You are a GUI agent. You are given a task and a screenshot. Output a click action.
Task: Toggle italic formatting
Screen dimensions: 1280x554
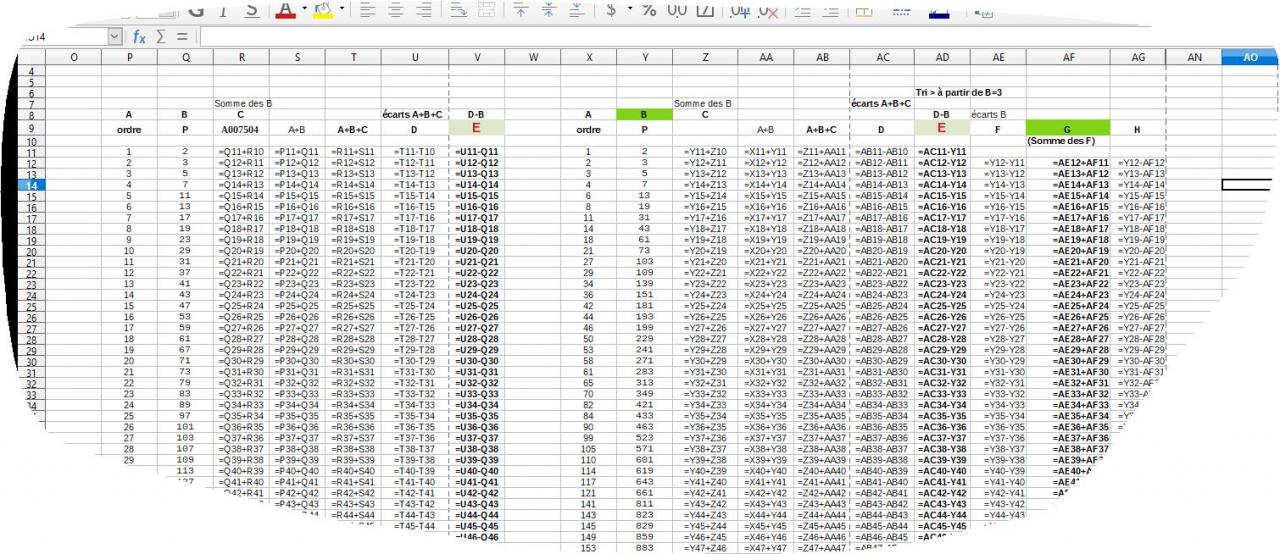coord(224,9)
